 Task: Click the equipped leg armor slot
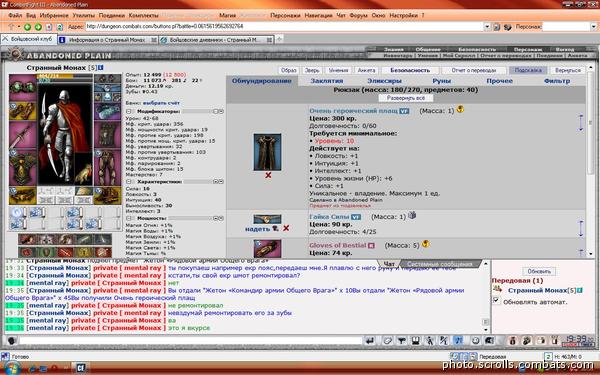coord(107,168)
